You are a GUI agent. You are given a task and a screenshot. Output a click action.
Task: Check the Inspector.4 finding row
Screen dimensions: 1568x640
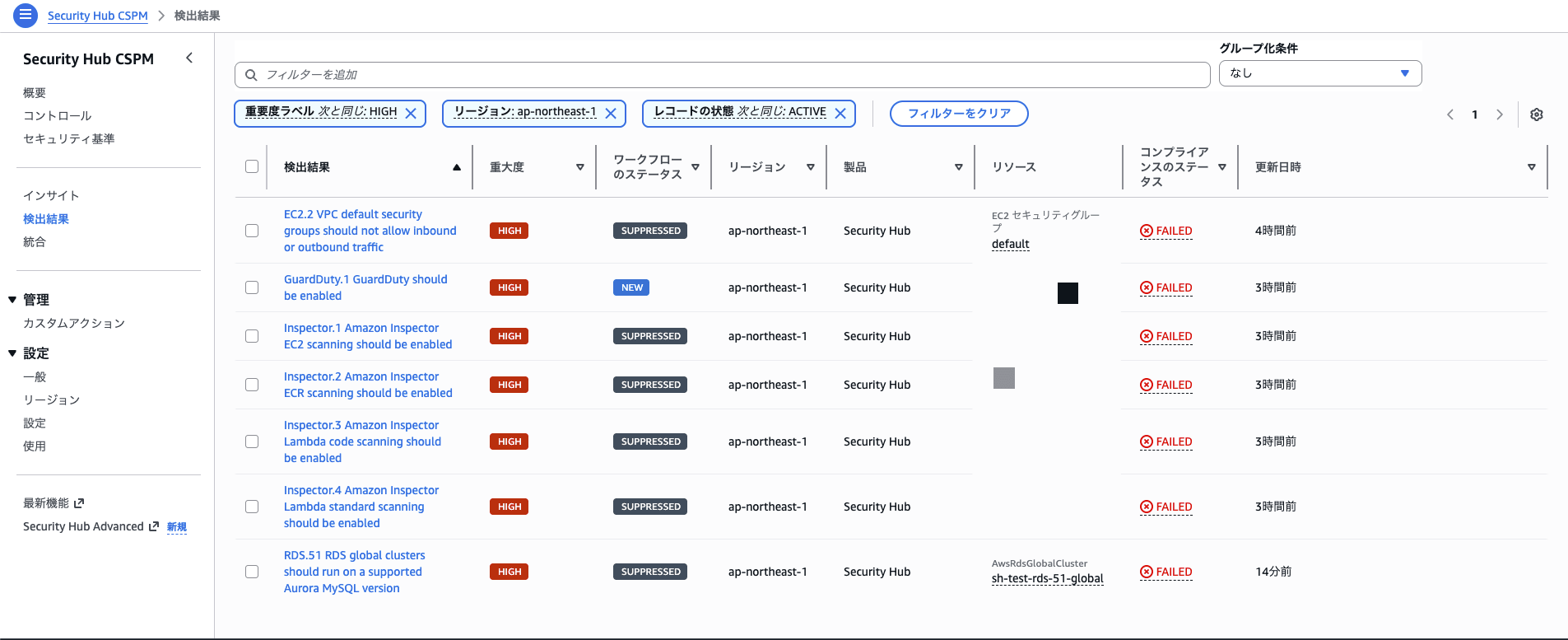pyautogui.click(x=252, y=507)
